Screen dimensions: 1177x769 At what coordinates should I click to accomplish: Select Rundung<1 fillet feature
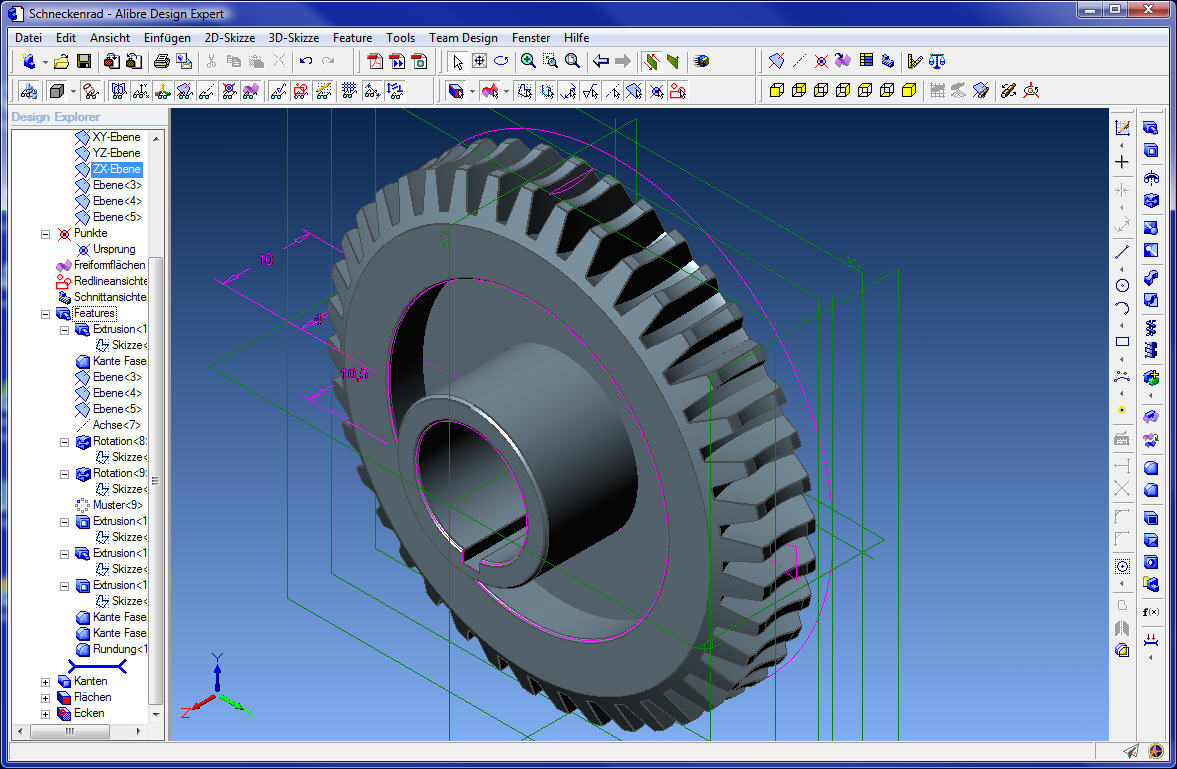[x=119, y=649]
